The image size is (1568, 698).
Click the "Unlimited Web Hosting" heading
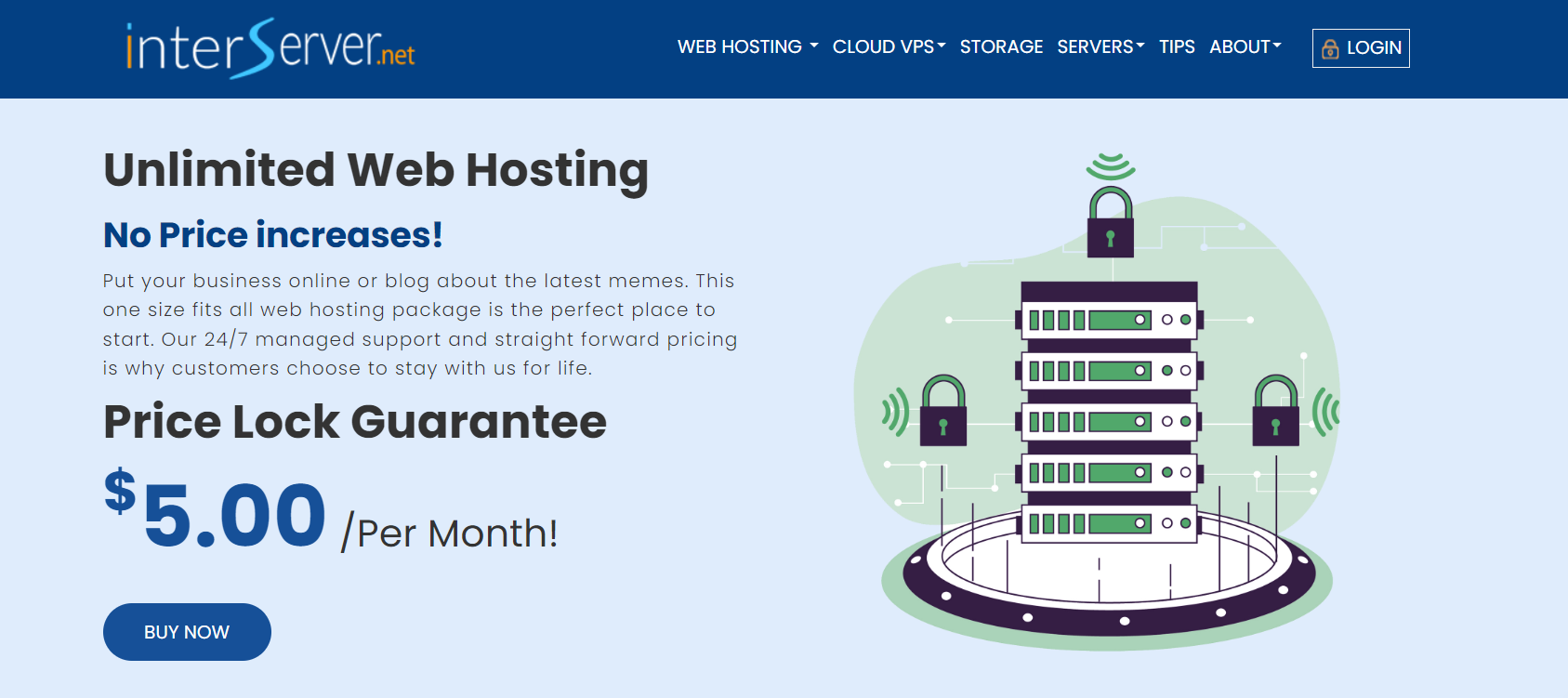click(376, 170)
